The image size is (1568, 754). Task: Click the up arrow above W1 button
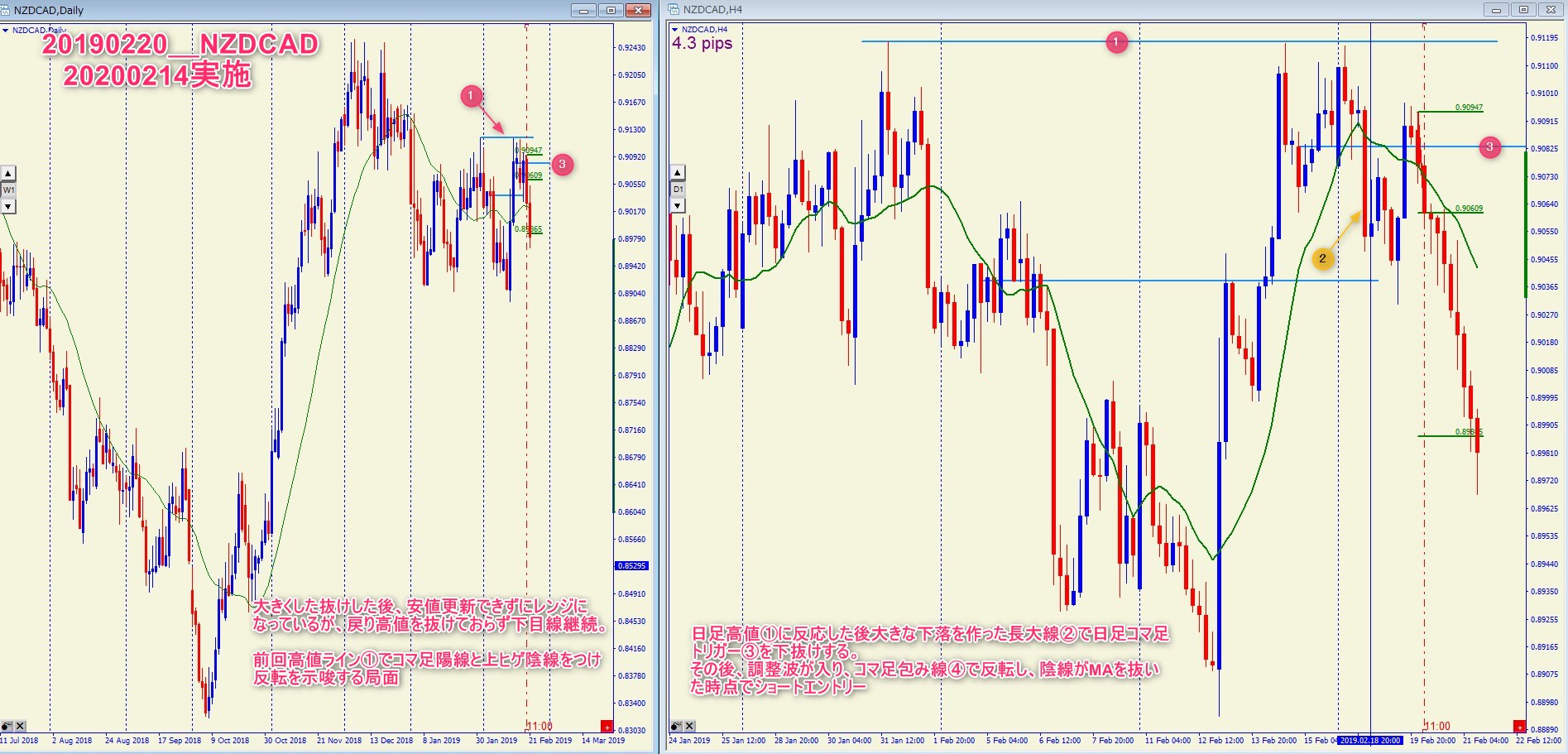click(x=8, y=174)
